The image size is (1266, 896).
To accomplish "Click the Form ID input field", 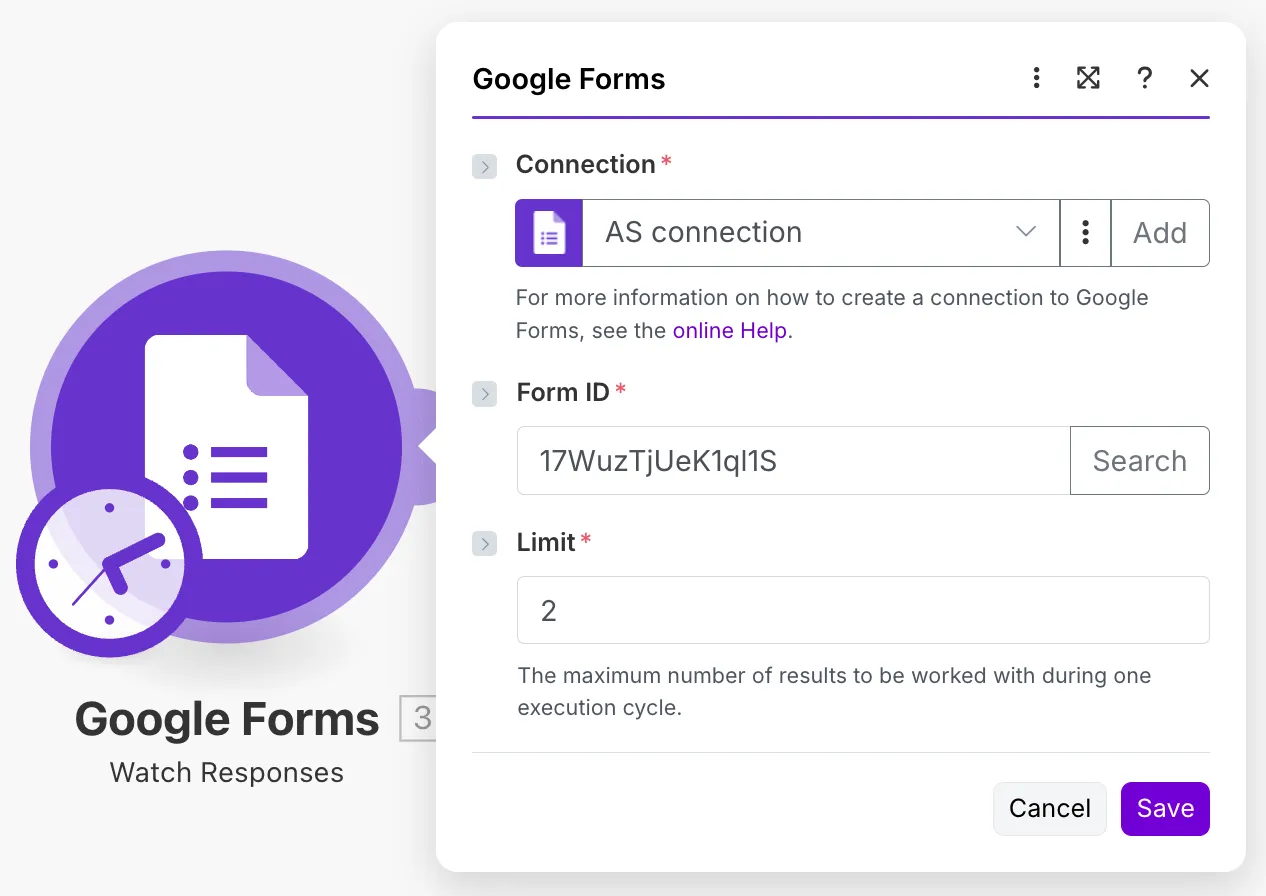I will coord(793,461).
